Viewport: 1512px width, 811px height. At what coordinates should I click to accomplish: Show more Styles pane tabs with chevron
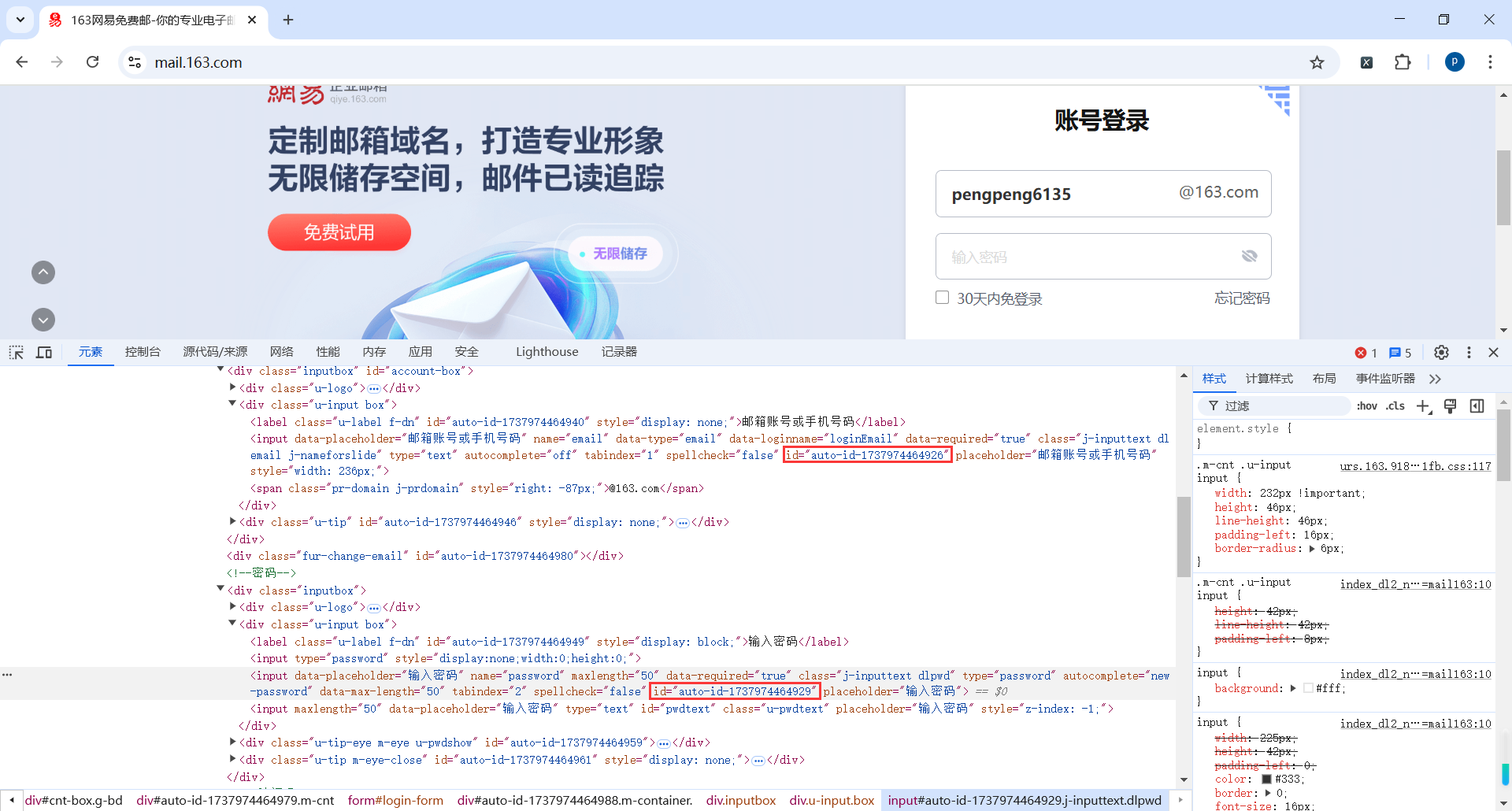(x=1436, y=379)
